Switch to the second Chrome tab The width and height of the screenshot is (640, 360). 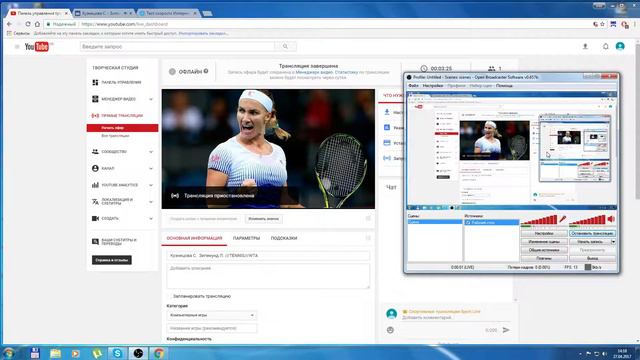click(104, 13)
